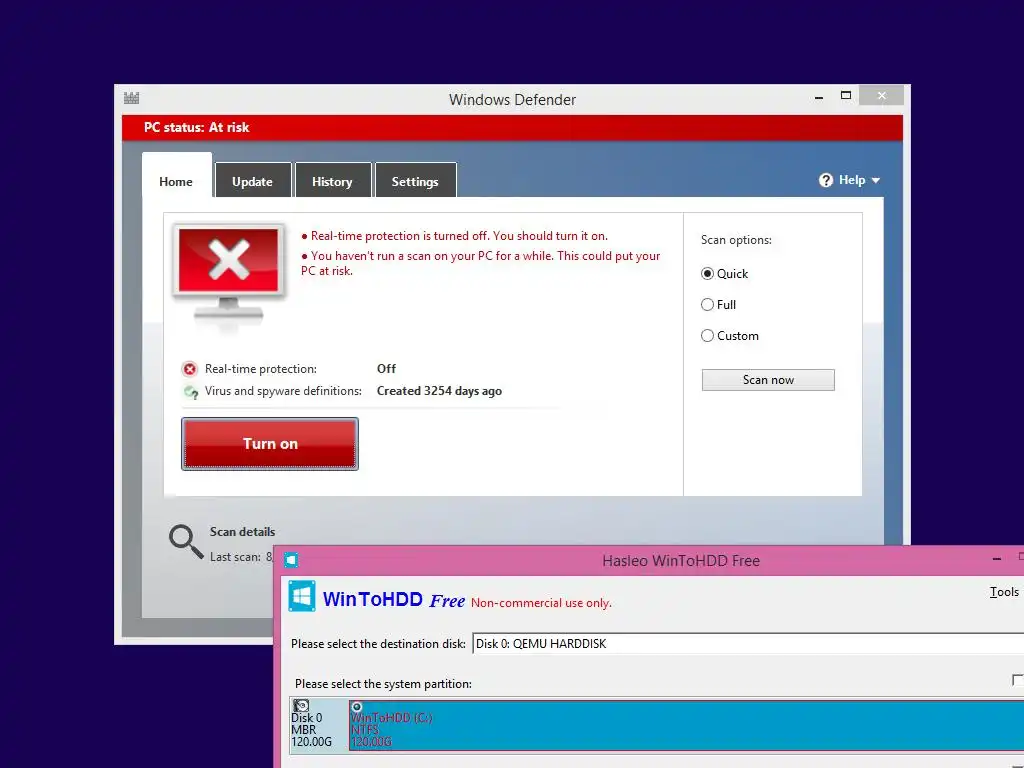Select WinToHDD (C:) partition radio button
This screenshot has width=1024, height=768.
click(x=357, y=707)
